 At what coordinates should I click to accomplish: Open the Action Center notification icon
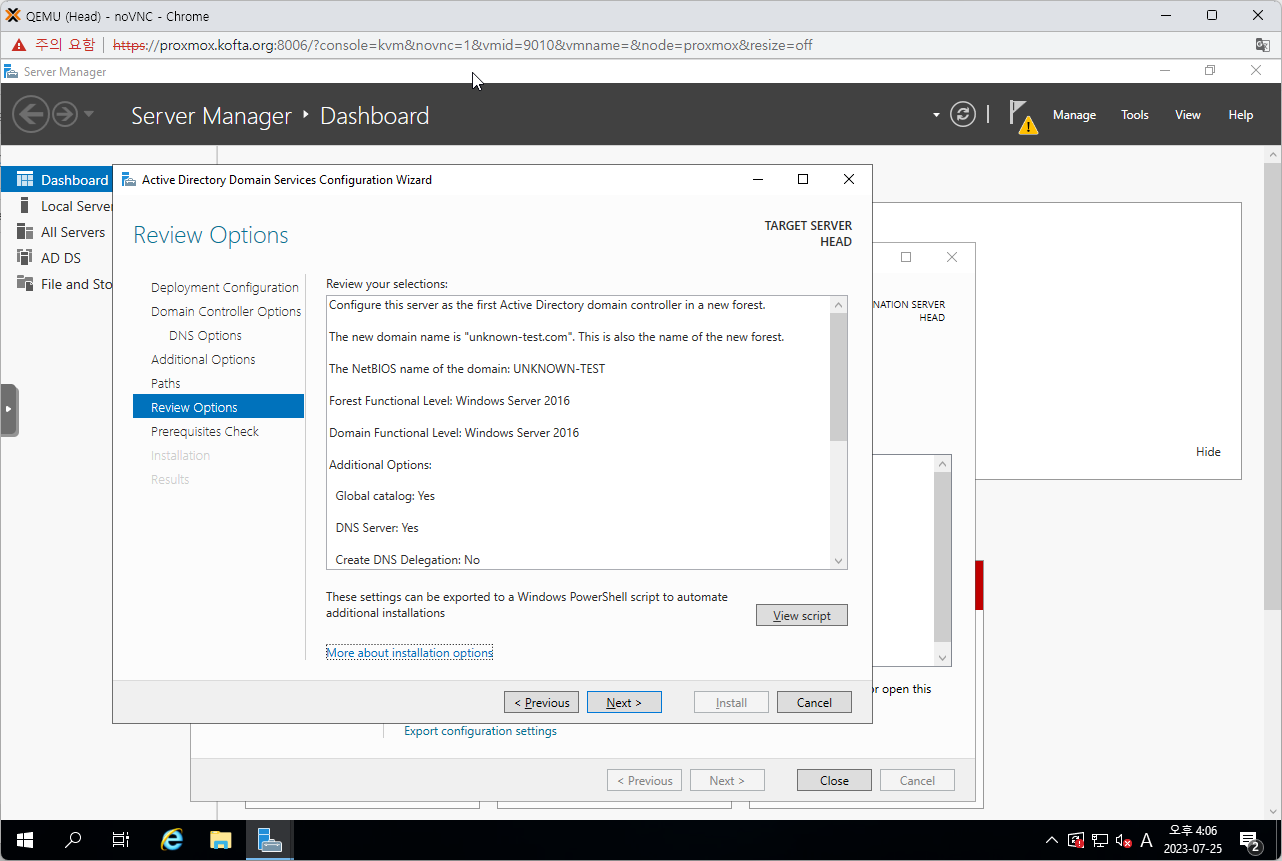[x=1249, y=840]
